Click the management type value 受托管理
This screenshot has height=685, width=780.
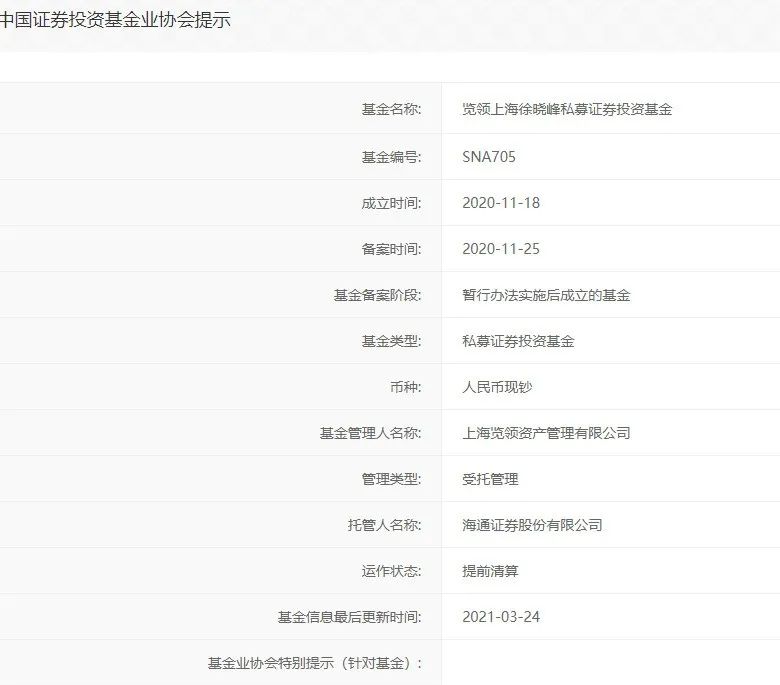pos(490,479)
